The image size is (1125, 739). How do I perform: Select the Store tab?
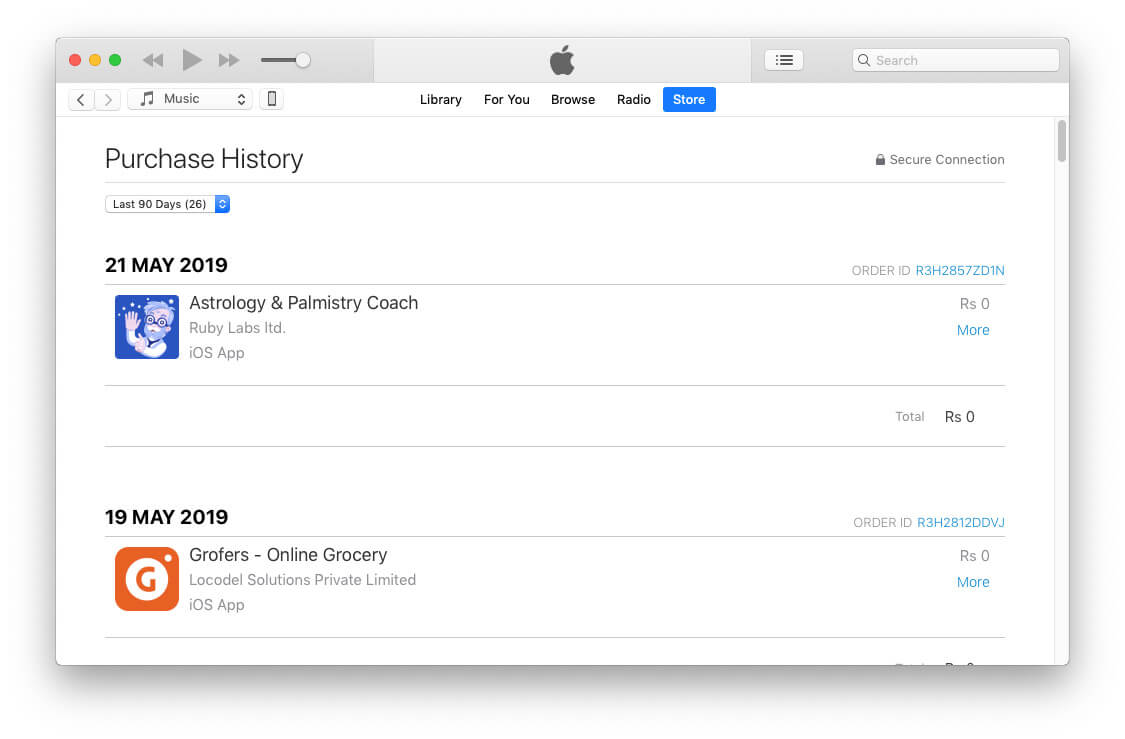[x=689, y=100]
